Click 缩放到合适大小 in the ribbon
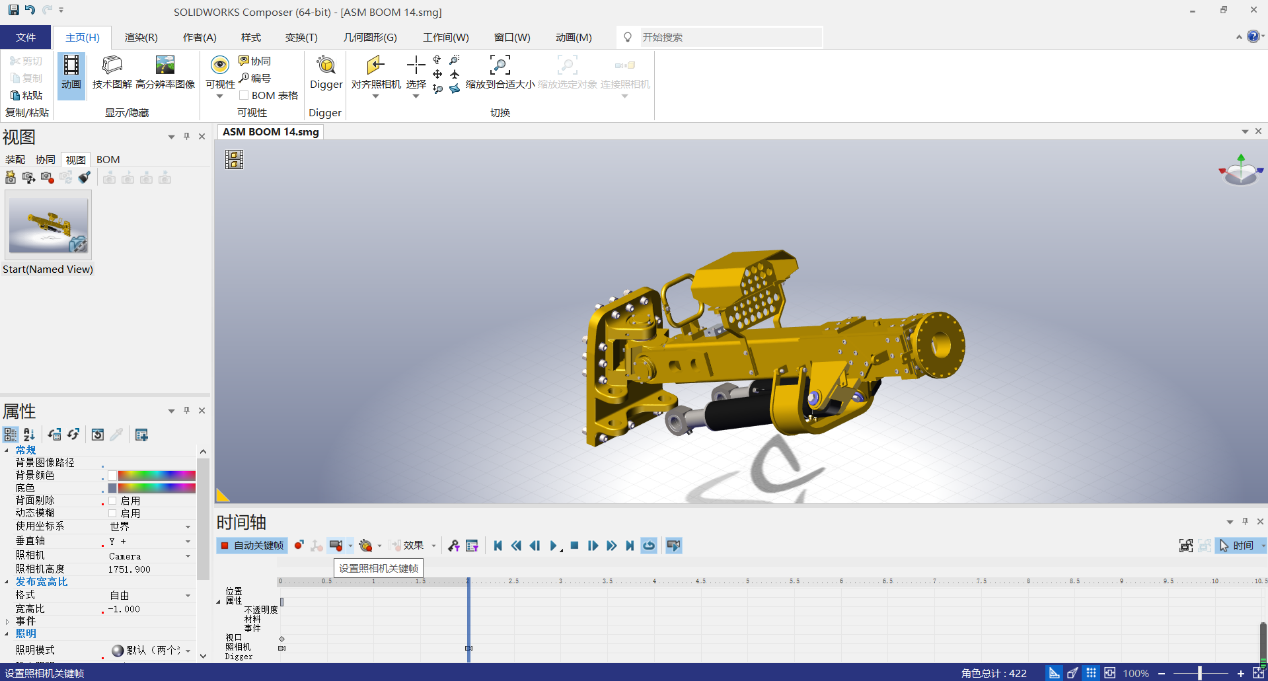The height and width of the screenshot is (681, 1268). [499, 72]
